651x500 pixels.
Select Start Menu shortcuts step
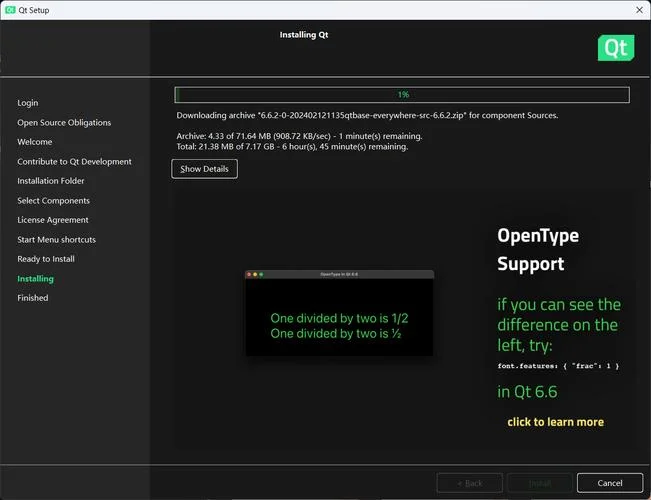pos(56,240)
